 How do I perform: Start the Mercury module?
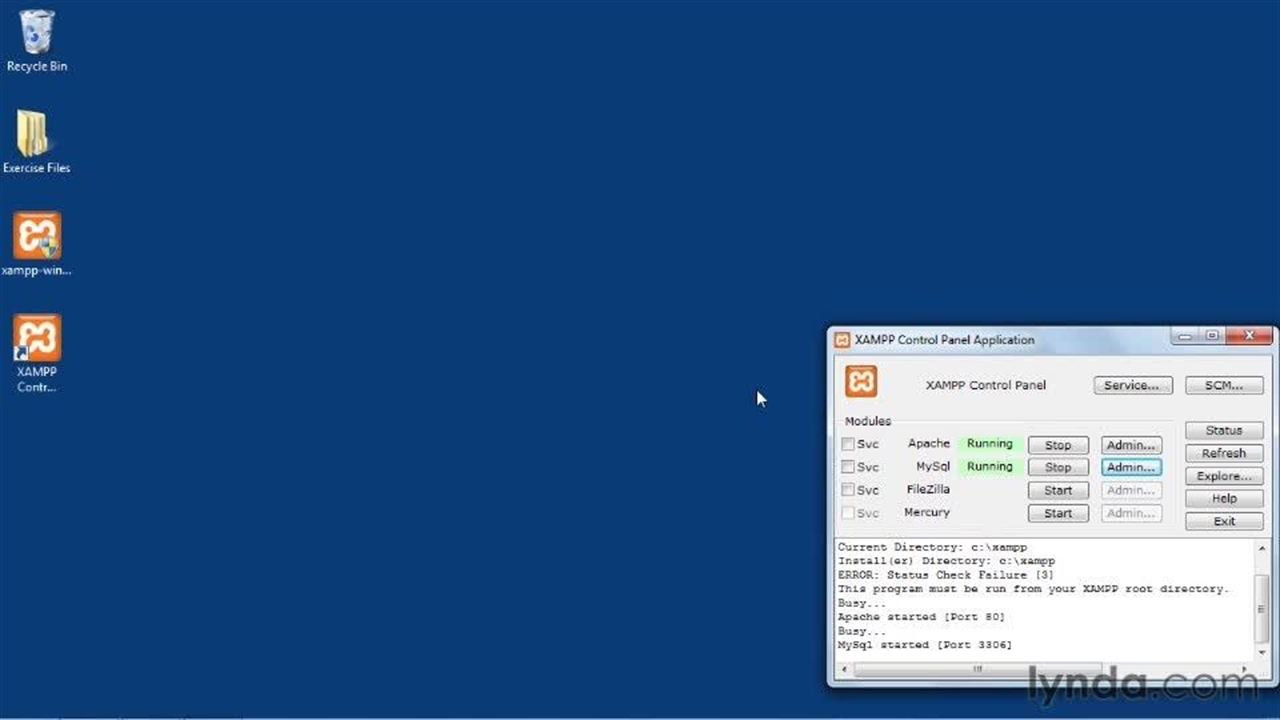point(1058,513)
